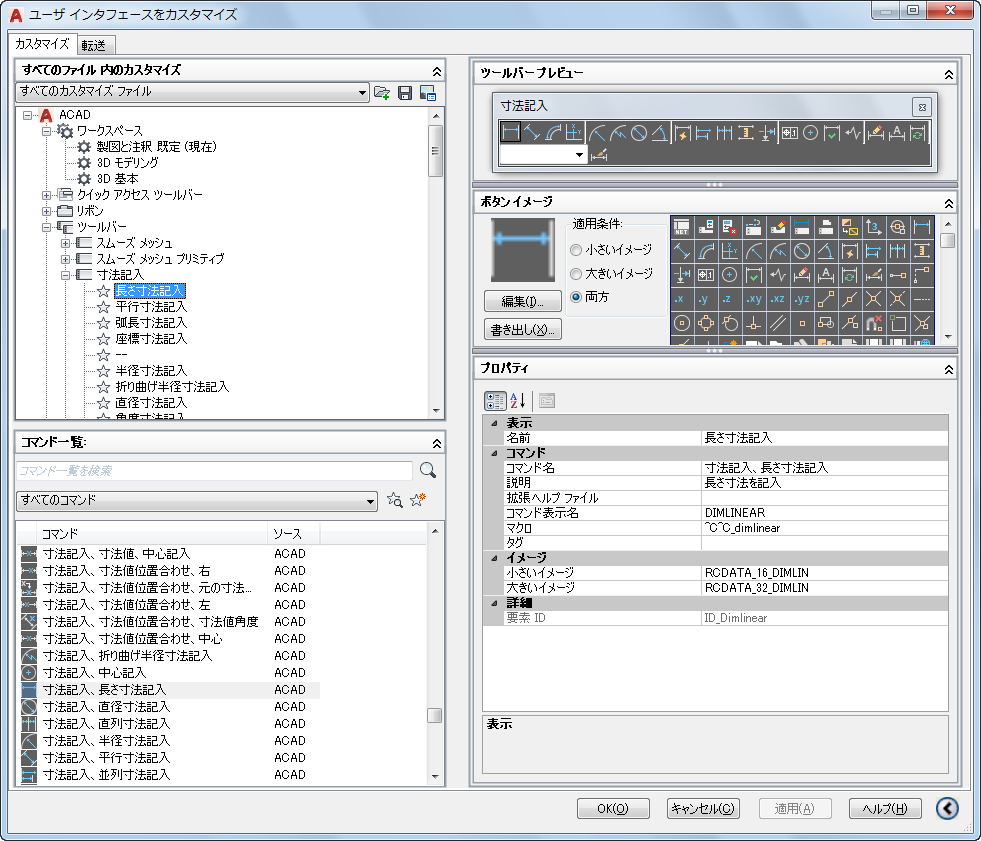Viewport: 981px width, 841px height.
Task: Pick the UCS axis '3' button image
Action: coord(873,227)
